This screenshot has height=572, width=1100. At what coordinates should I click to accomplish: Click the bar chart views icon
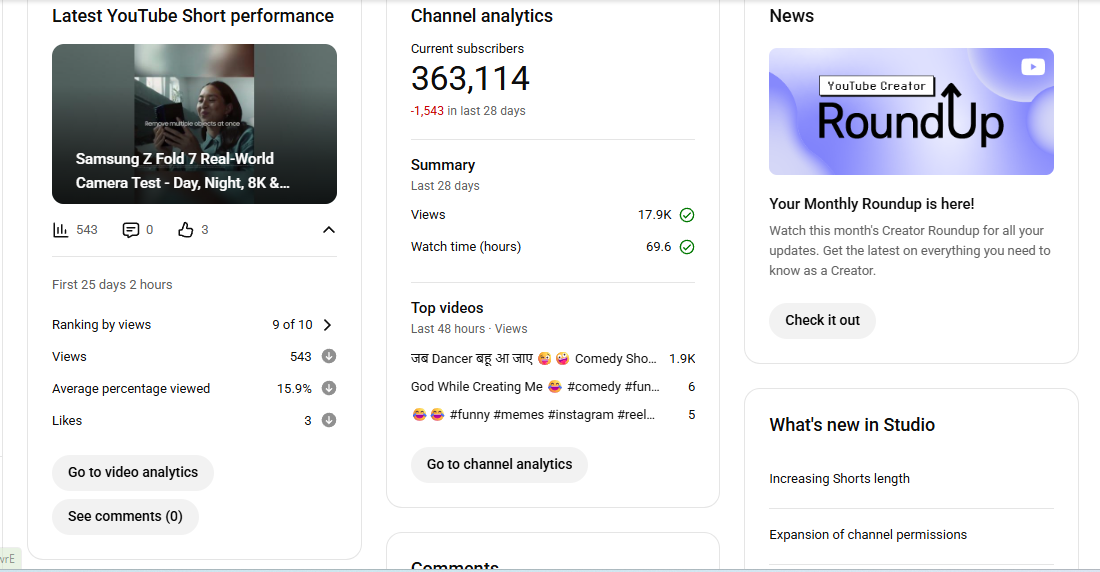click(x=61, y=230)
